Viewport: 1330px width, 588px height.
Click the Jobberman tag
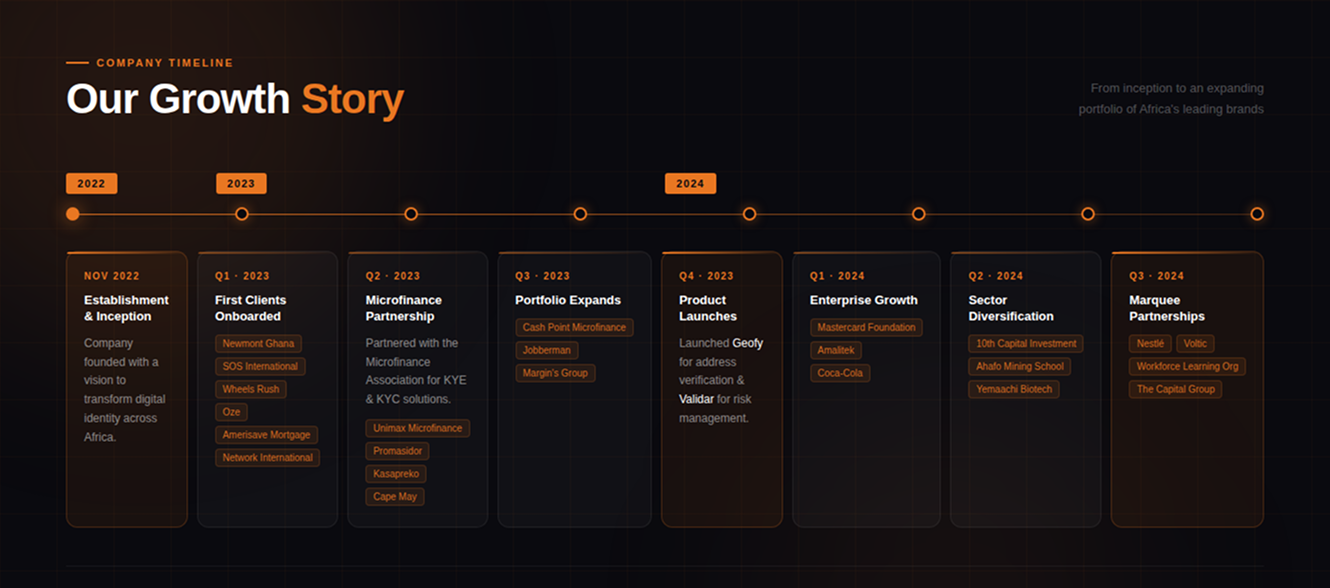point(547,350)
